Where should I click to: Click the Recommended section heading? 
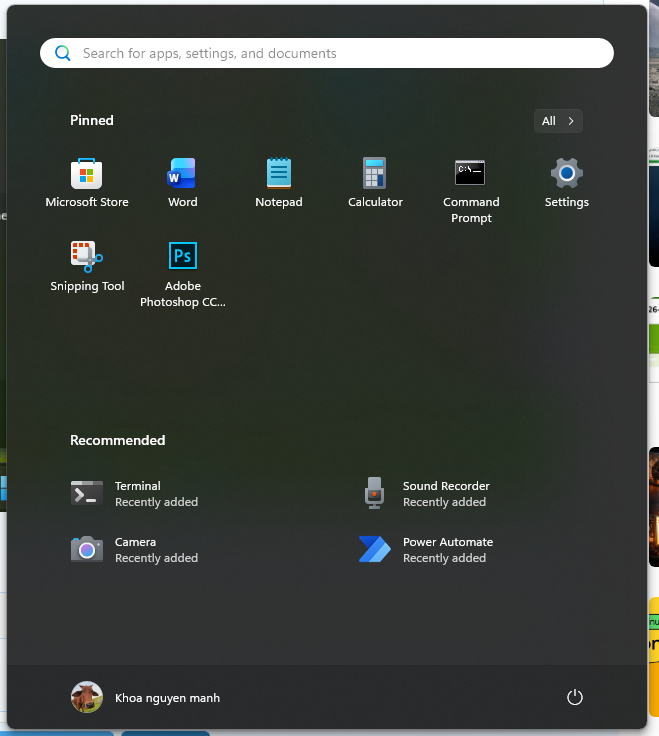[x=117, y=440]
